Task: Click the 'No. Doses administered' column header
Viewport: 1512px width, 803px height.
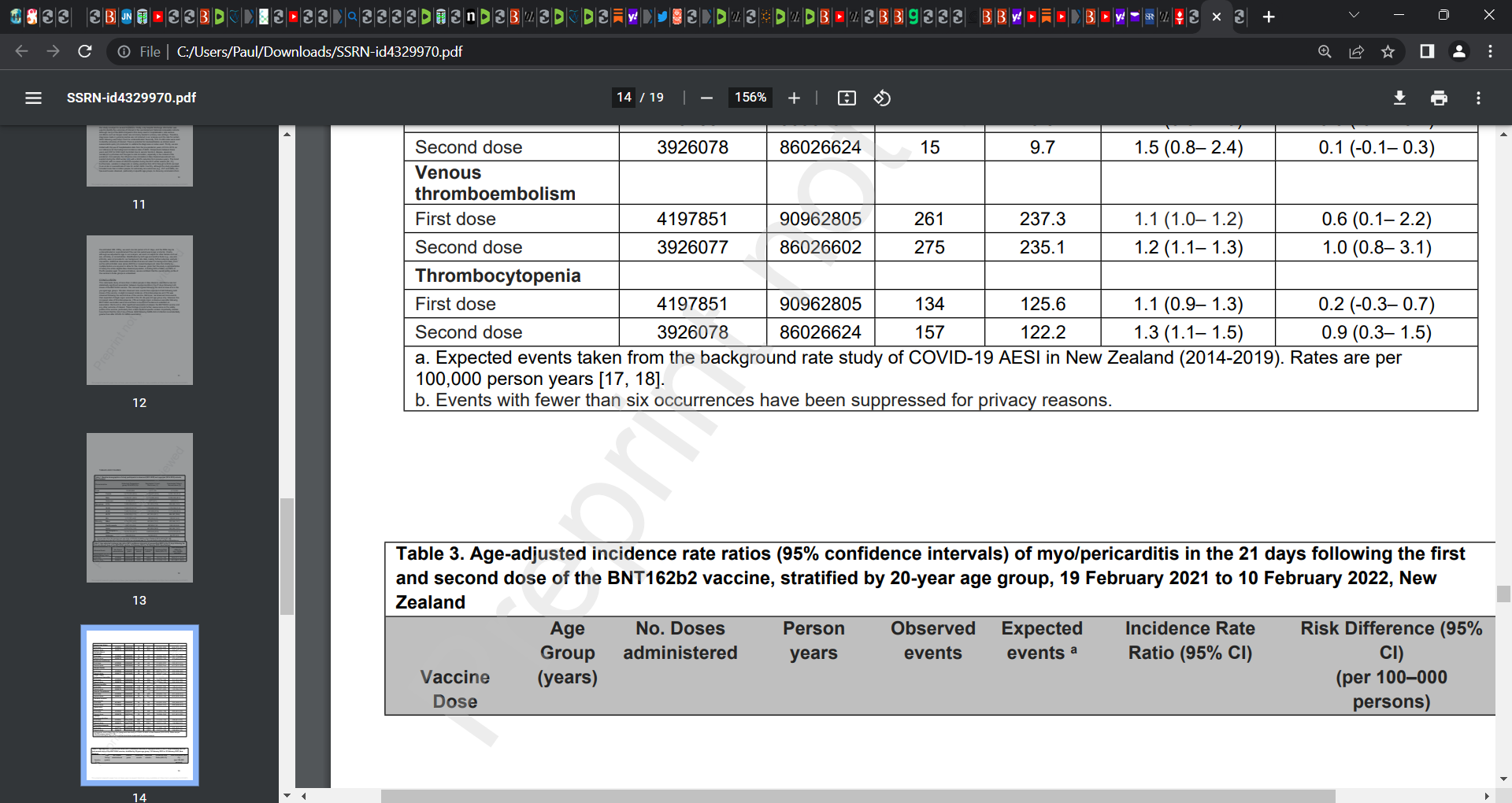Action: click(x=680, y=640)
